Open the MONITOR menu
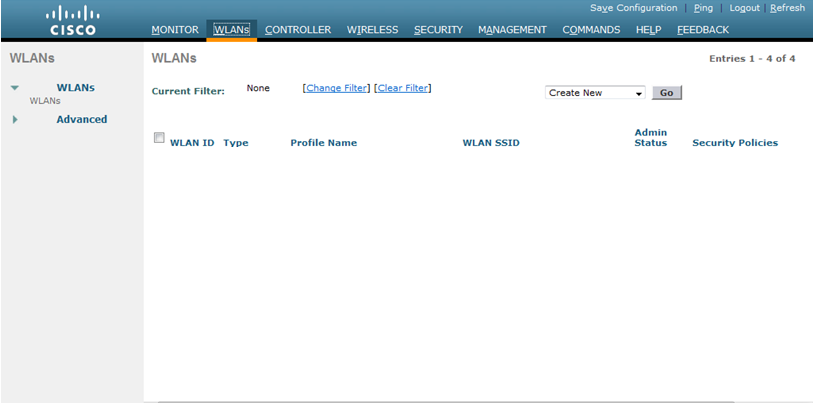The image size is (814, 403). tap(175, 30)
